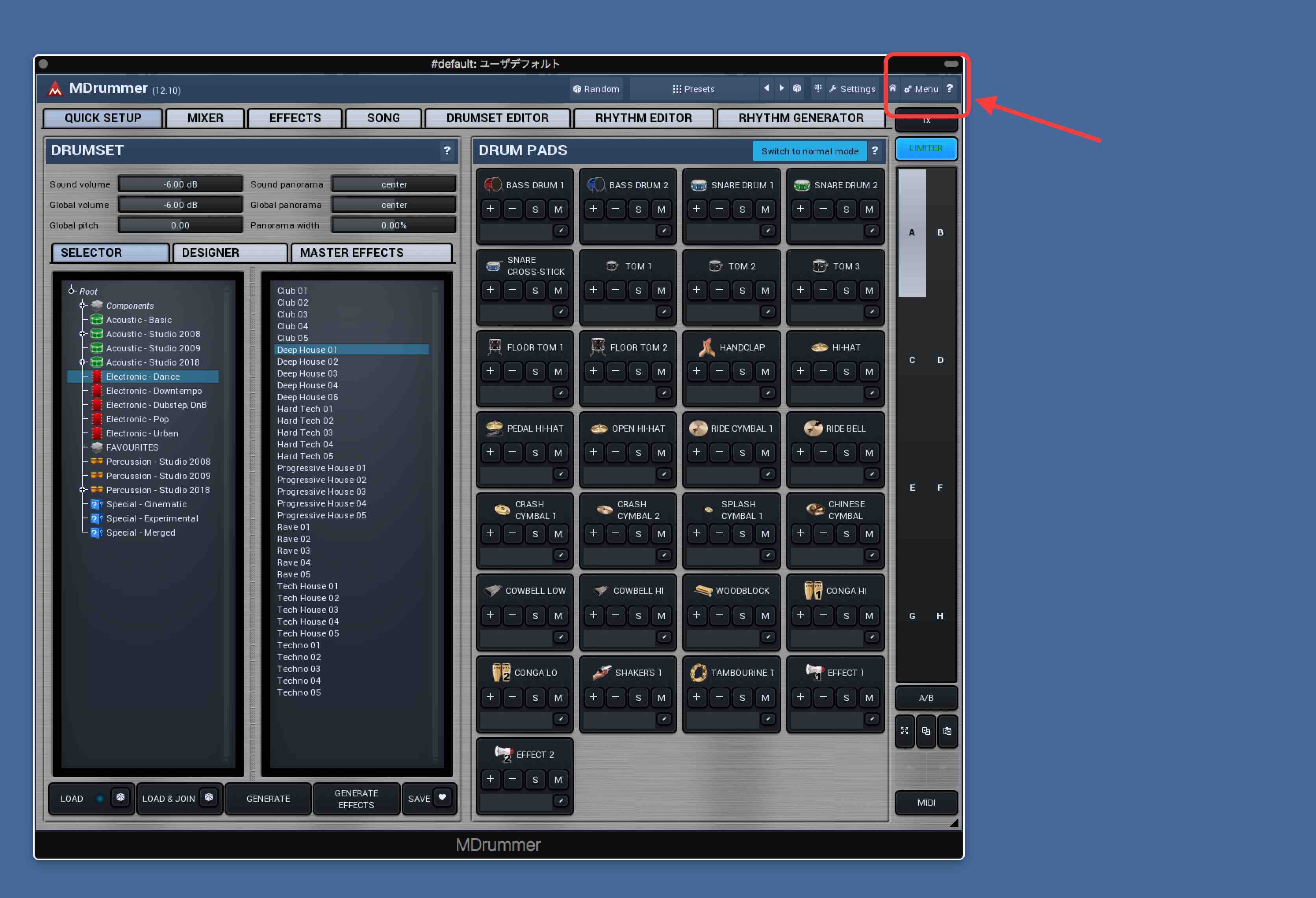Screen dimensions: 1316x898
Task: Open the help question mark icon
Action: 950,89
